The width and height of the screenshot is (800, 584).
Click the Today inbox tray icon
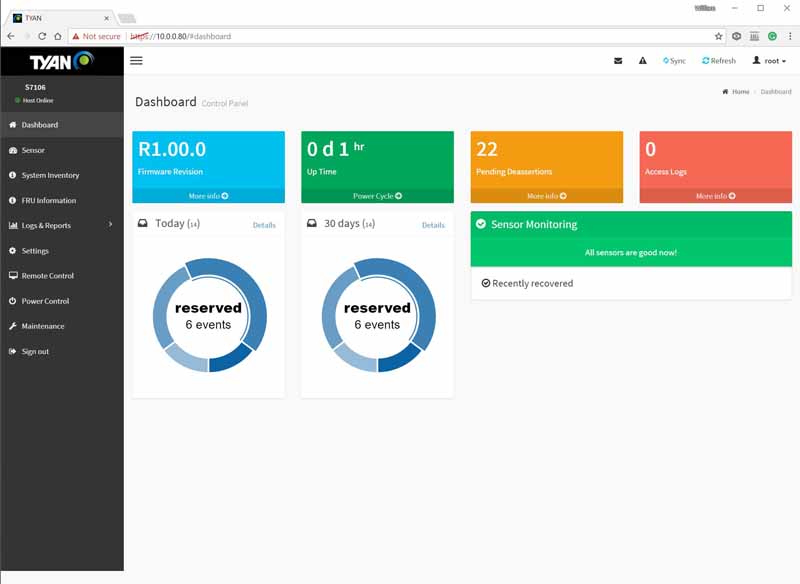[x=143, y=223]
